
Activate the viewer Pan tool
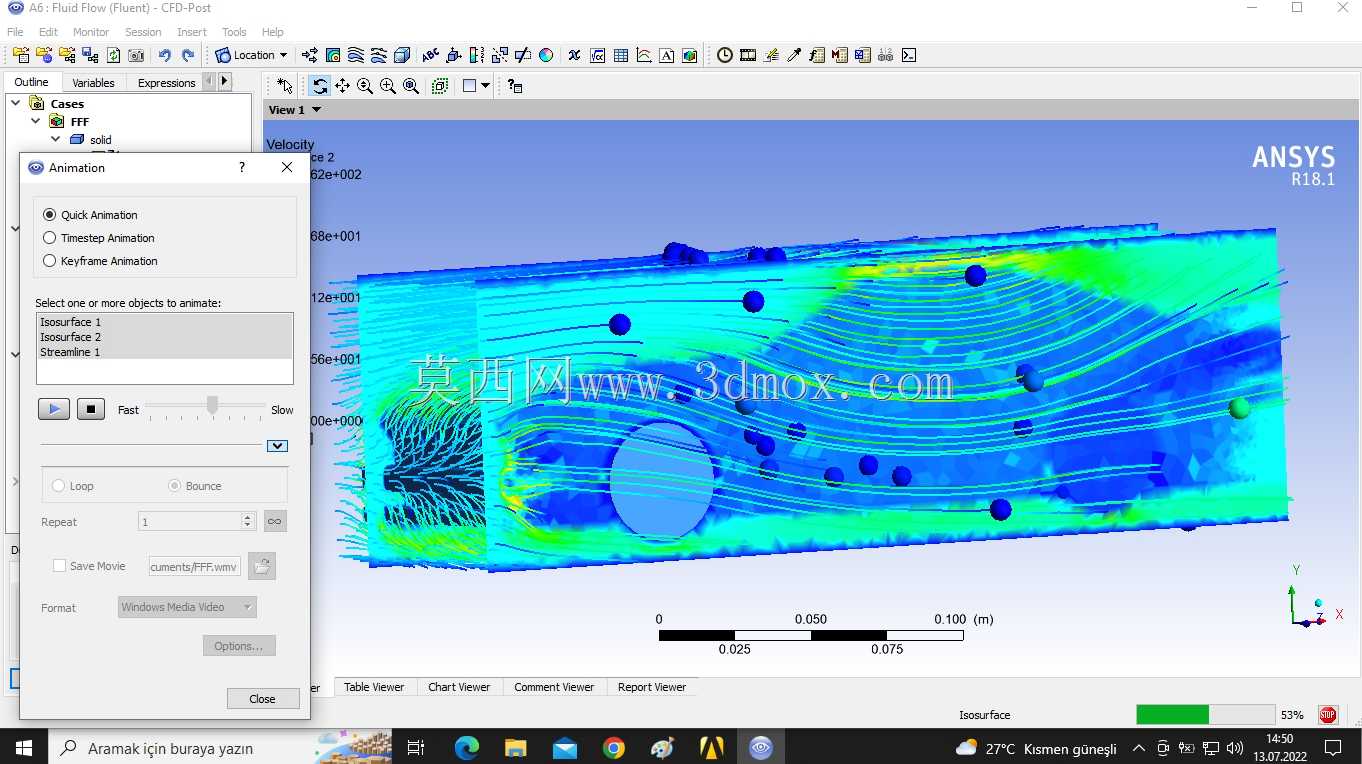click(x=342, y=86)
